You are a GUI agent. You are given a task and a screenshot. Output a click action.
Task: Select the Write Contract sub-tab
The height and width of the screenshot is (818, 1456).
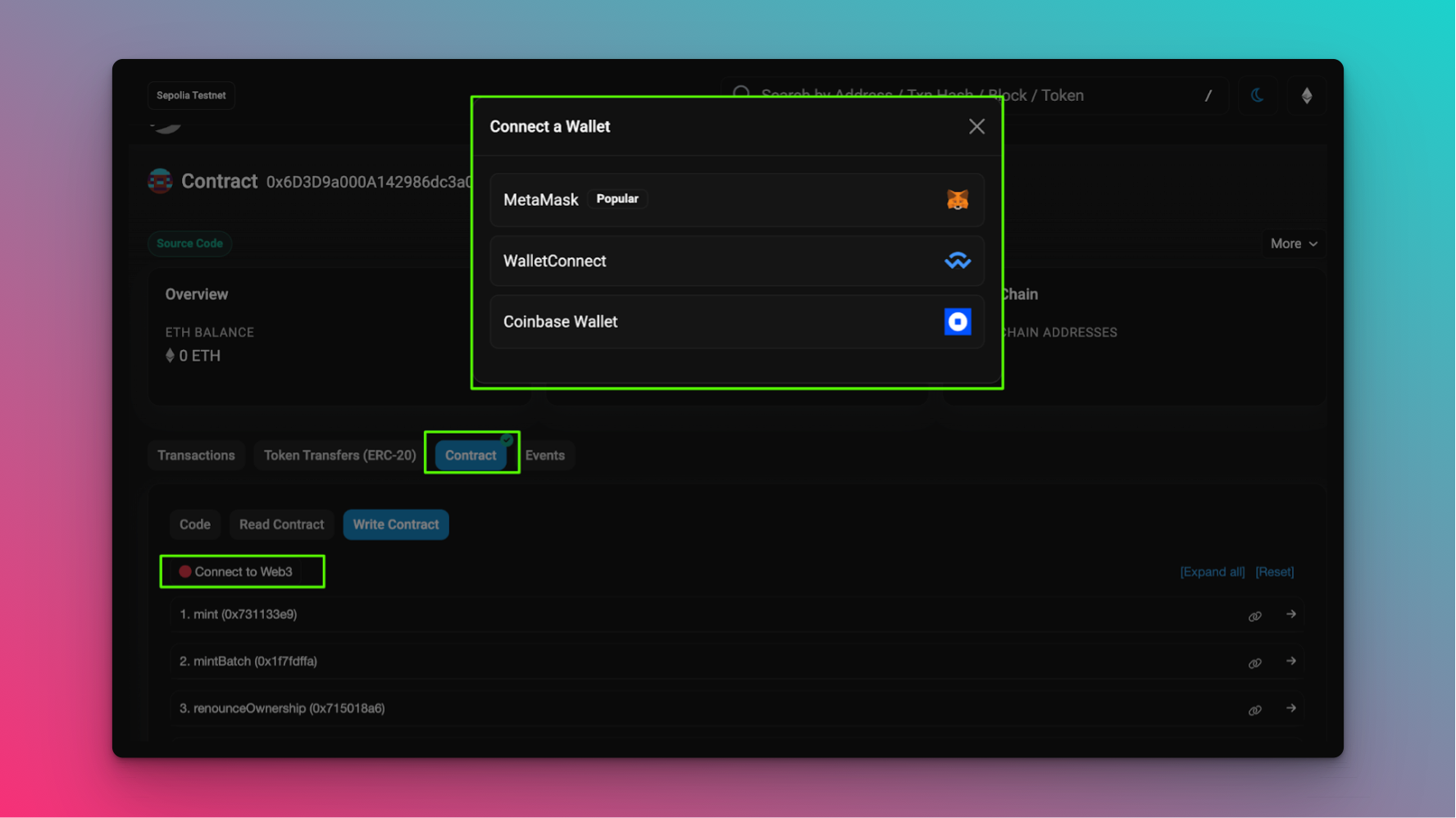pyautogui.click(x=396, y=525)
